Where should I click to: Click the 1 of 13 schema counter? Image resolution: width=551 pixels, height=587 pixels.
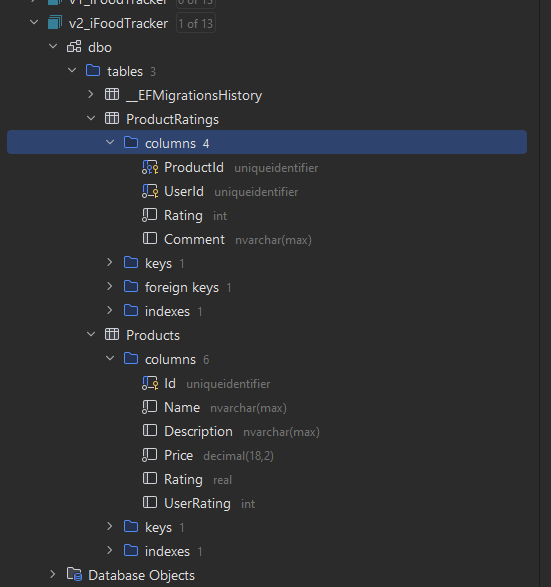click(196, 24)
